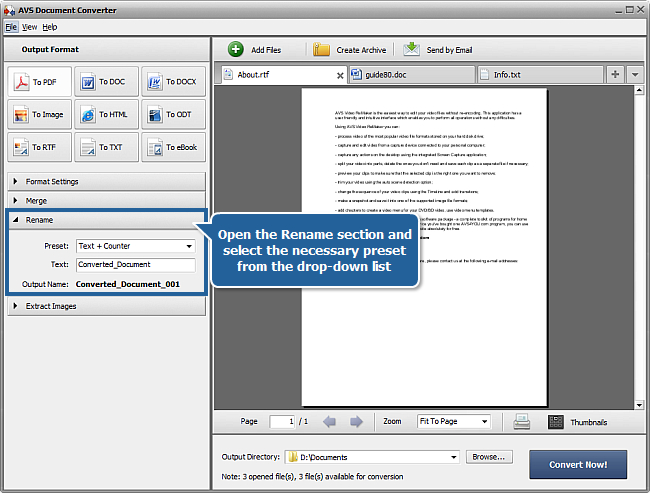Screen dimensions: 650x493
Task: Click the document preview page
Action: coord(424,247)
